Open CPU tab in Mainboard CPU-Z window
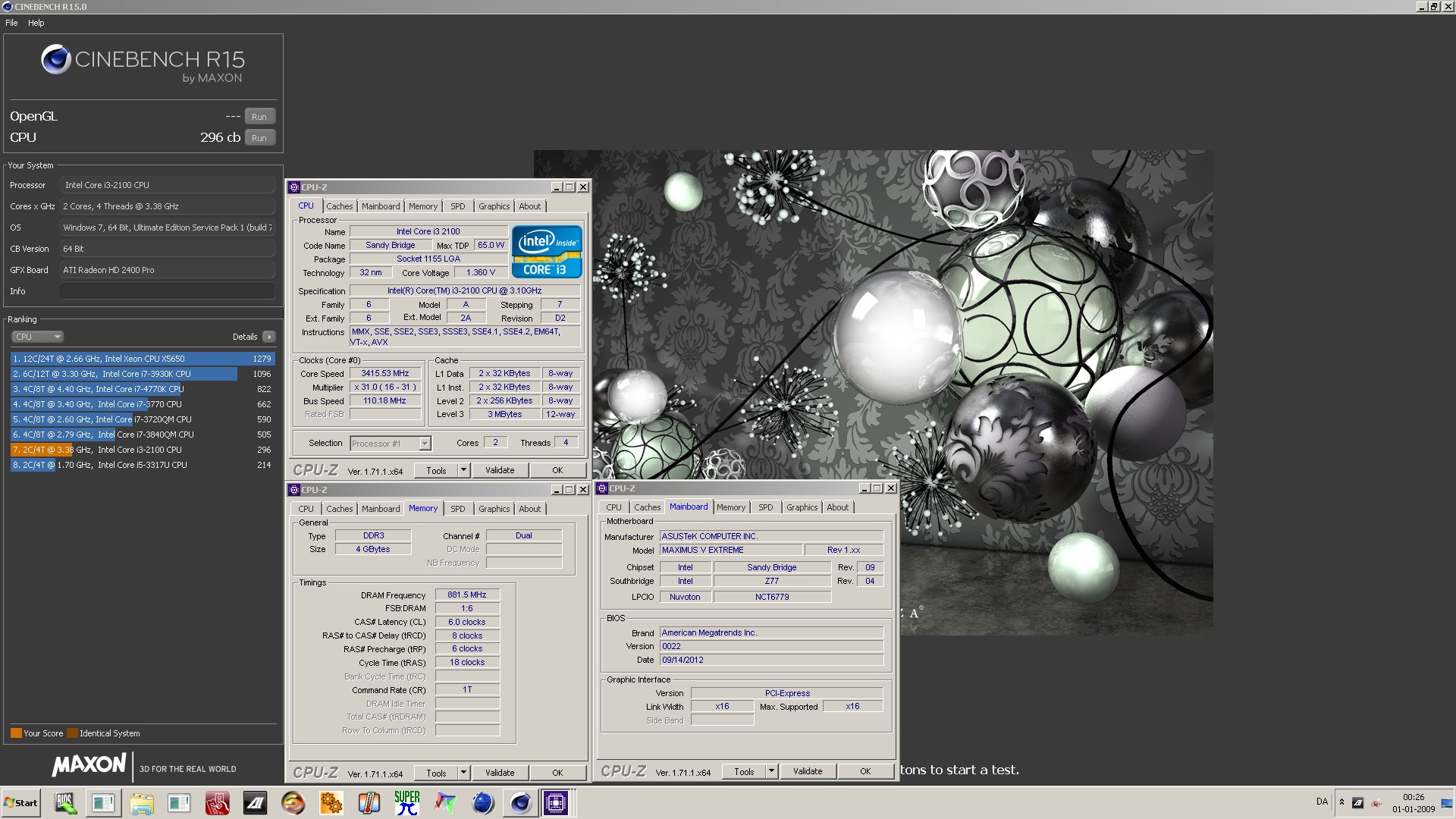This screenshot has width=1456, height=819. [613, 507]
